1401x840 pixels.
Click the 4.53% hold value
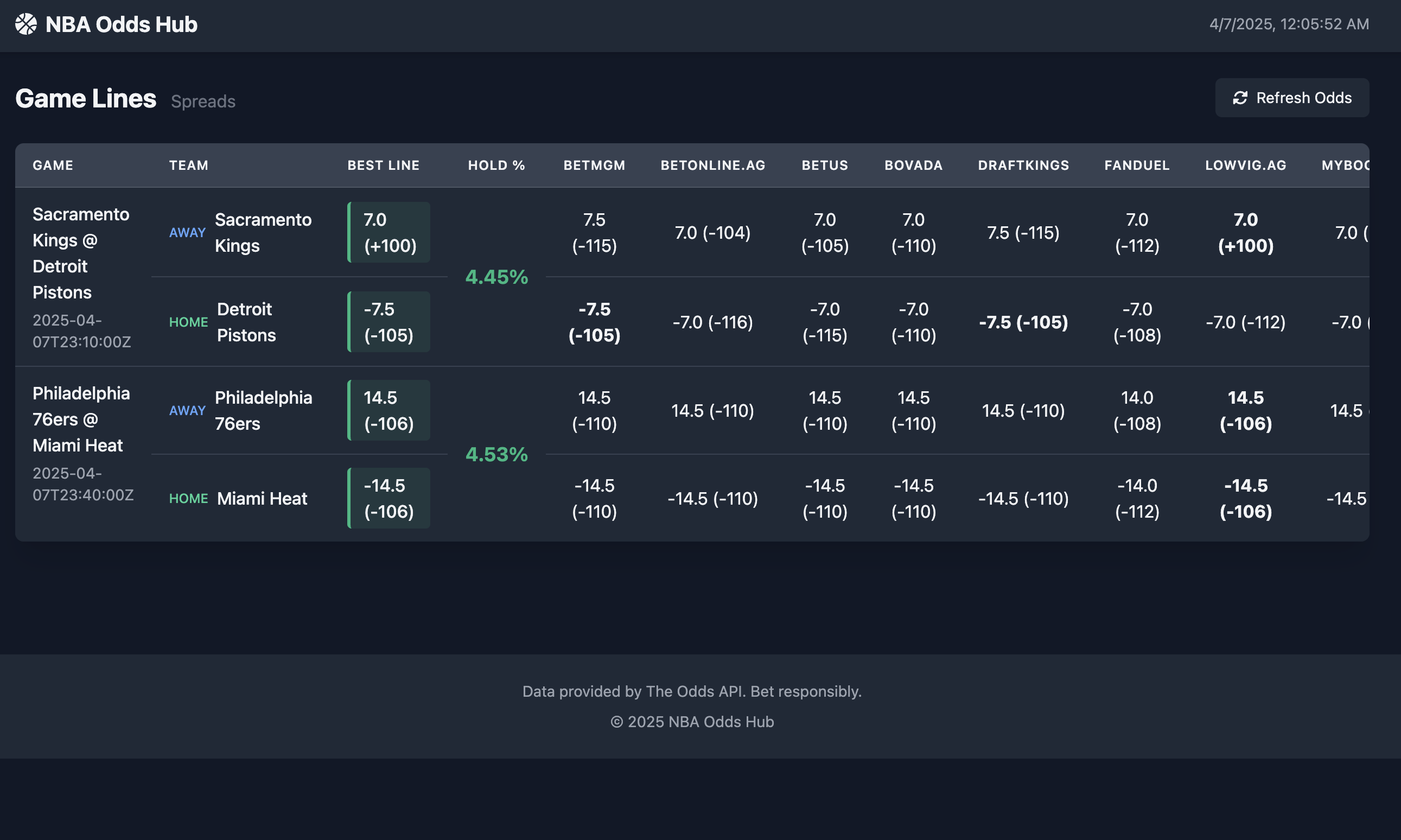point(496,455)
